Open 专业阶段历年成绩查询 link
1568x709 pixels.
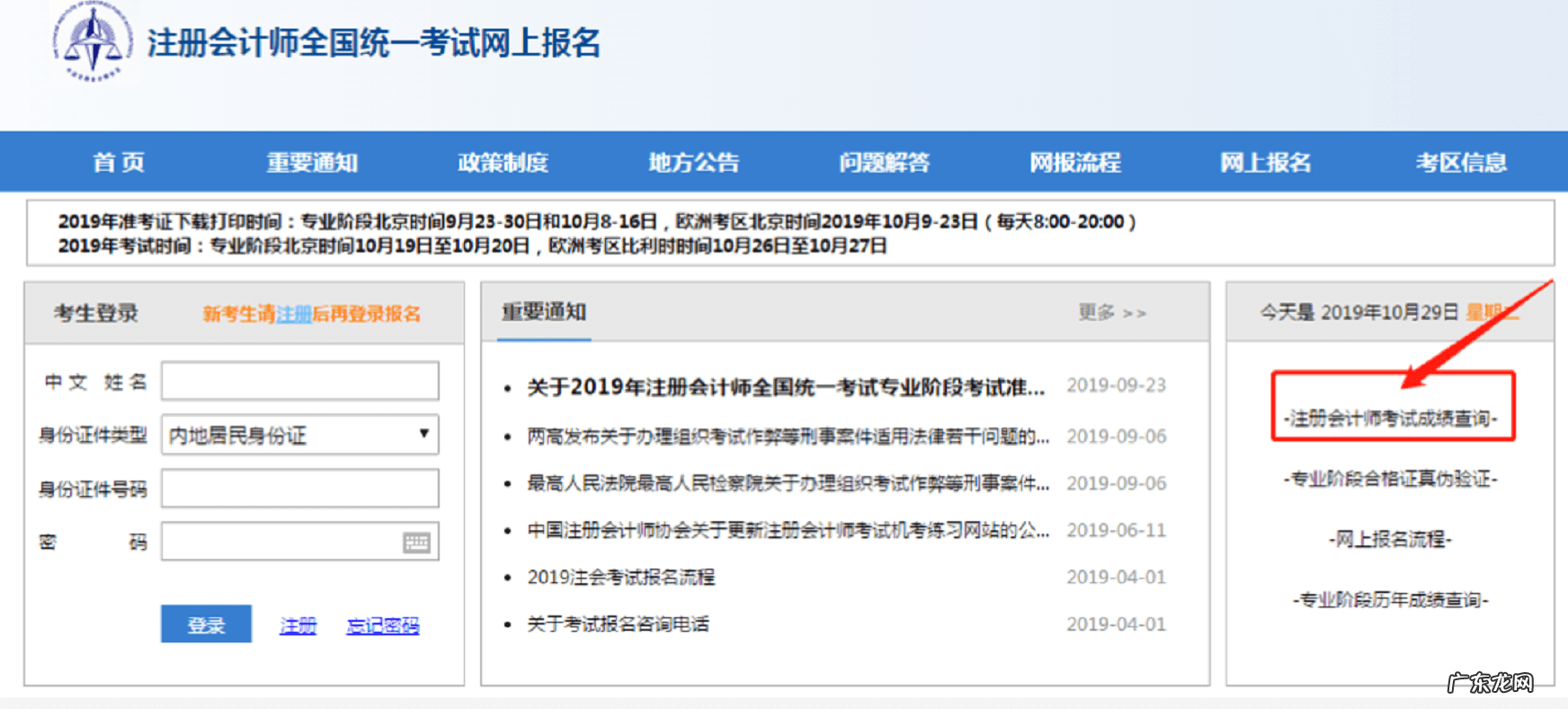[x=1391, y=599]
